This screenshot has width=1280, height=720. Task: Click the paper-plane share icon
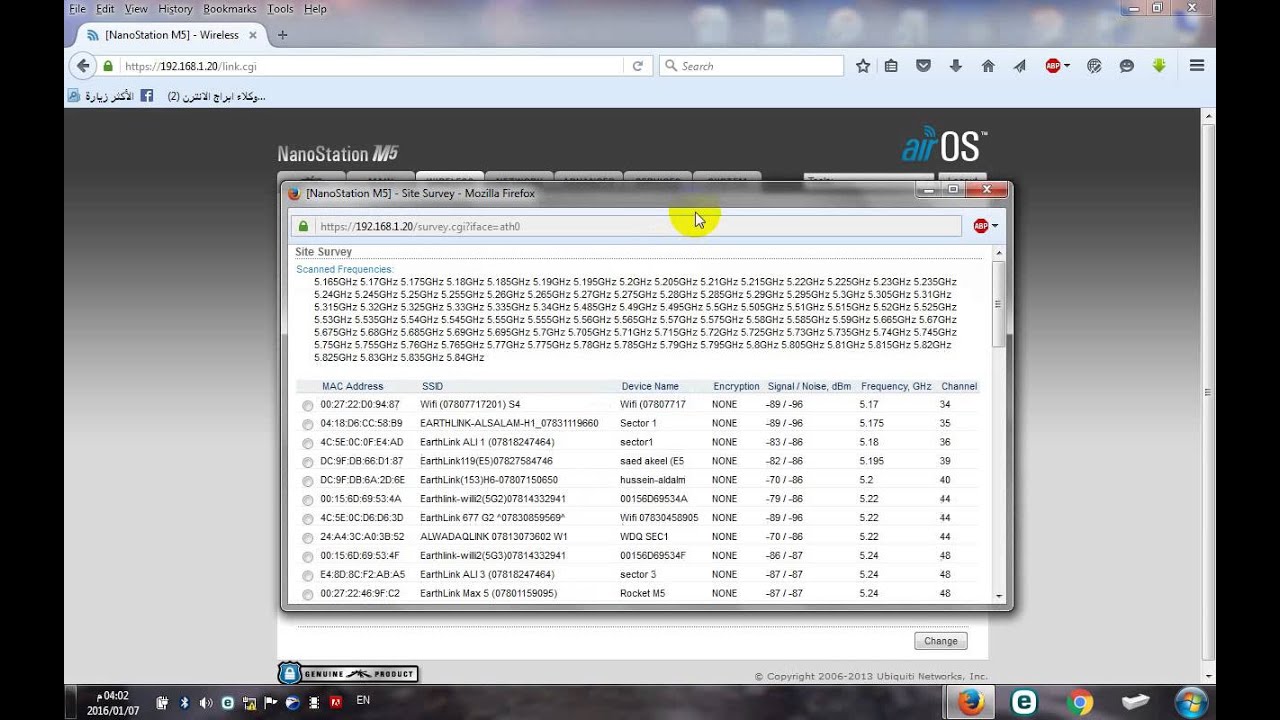pos(1020,66)
